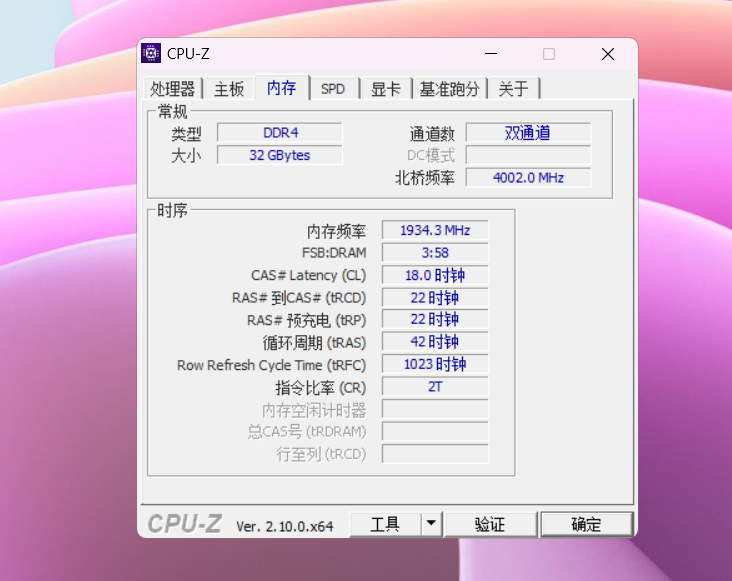Open the 关于 tab
Viewport: 732px width, 581px height.
click(514, 89)
